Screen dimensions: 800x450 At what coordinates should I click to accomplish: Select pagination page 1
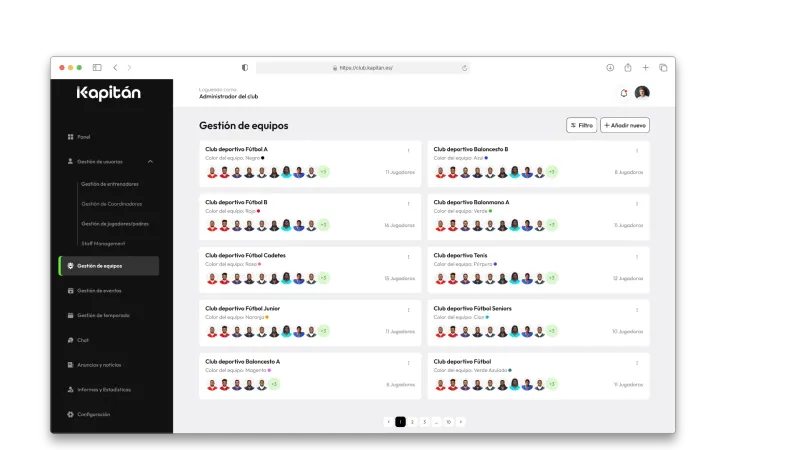[401, 422]
